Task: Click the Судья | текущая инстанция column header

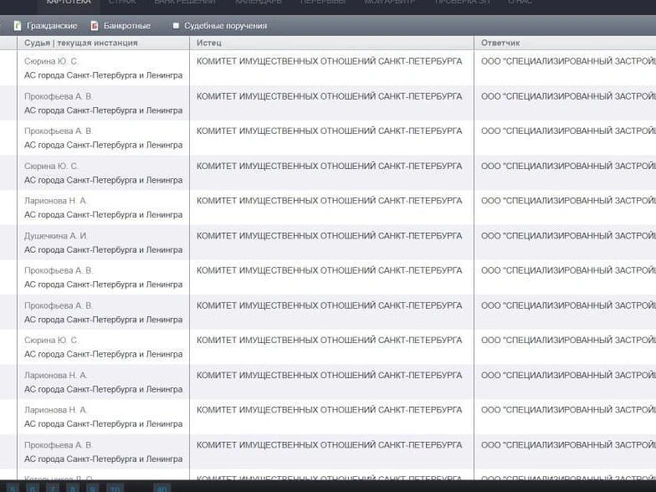Action: (x=81, y=43)
